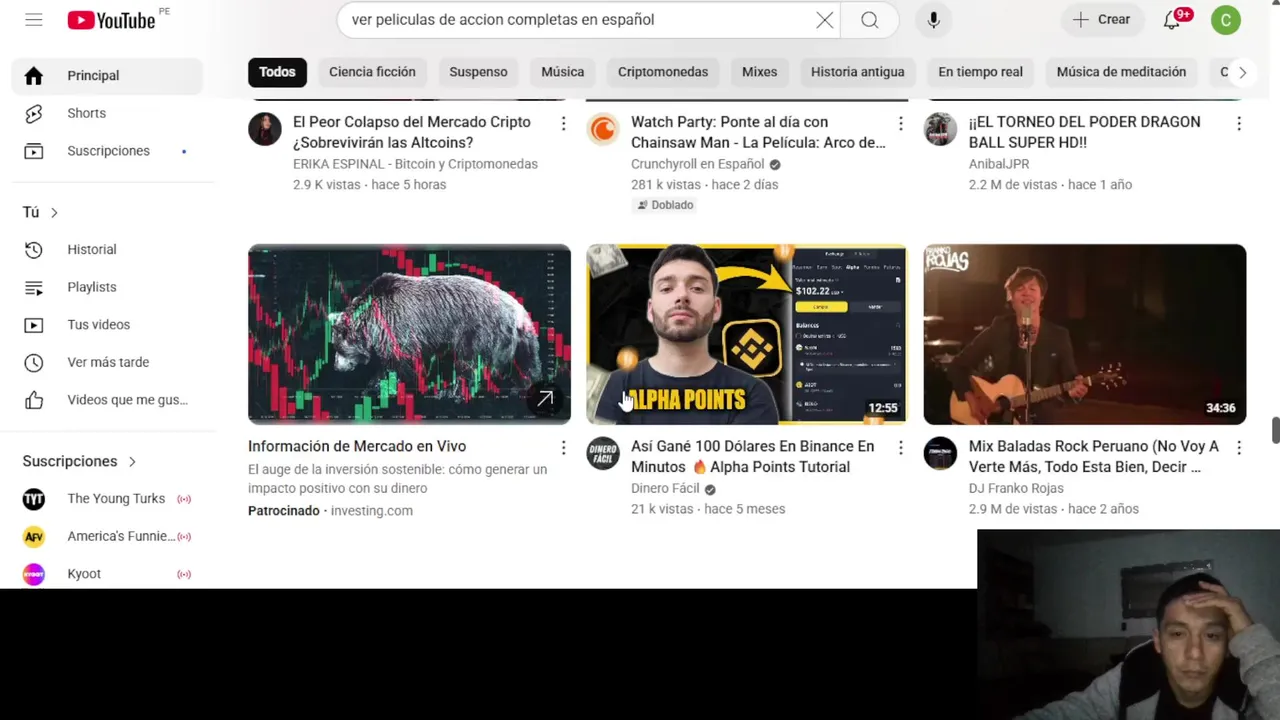Open Dinero Fácil channel avatar

tap(603, 453)
